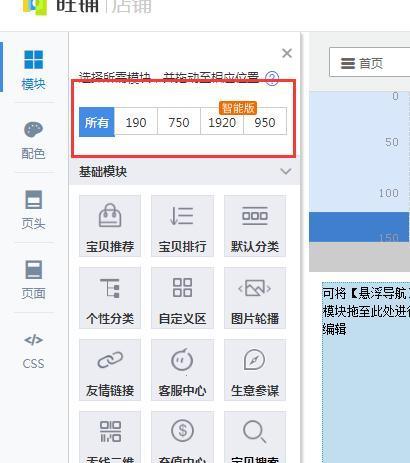Select the 宝贝推荐 module
410x463 pixels.
click(x=110, y=226)
